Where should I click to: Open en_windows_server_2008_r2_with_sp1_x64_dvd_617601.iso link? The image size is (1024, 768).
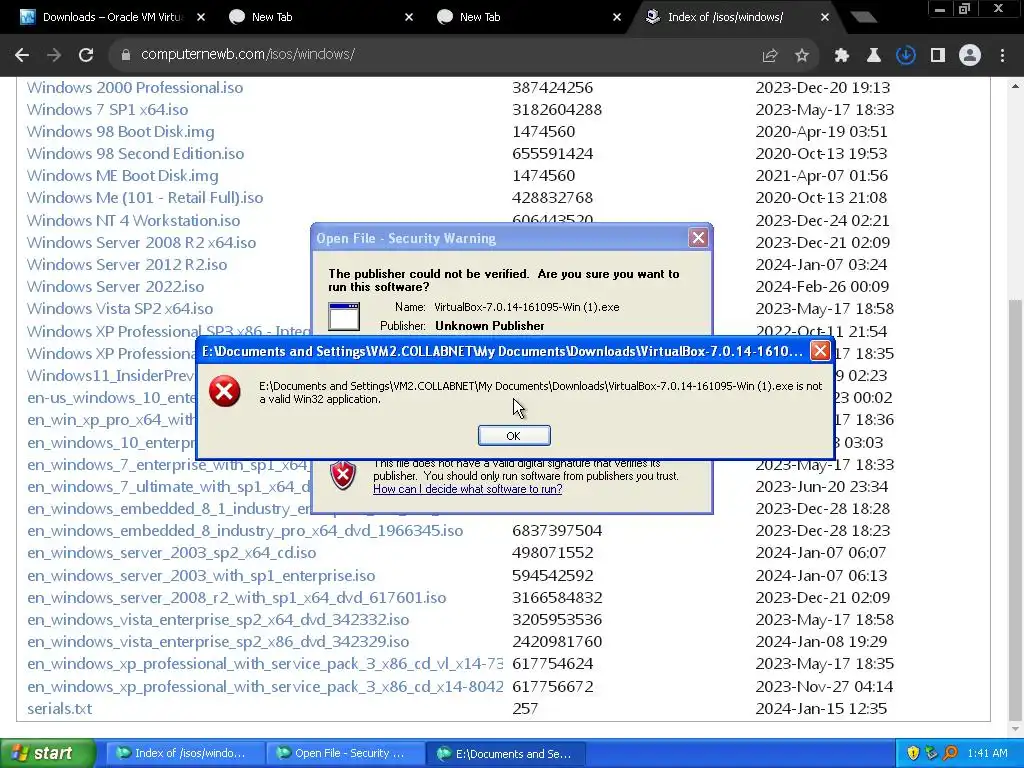coord(236,598)
